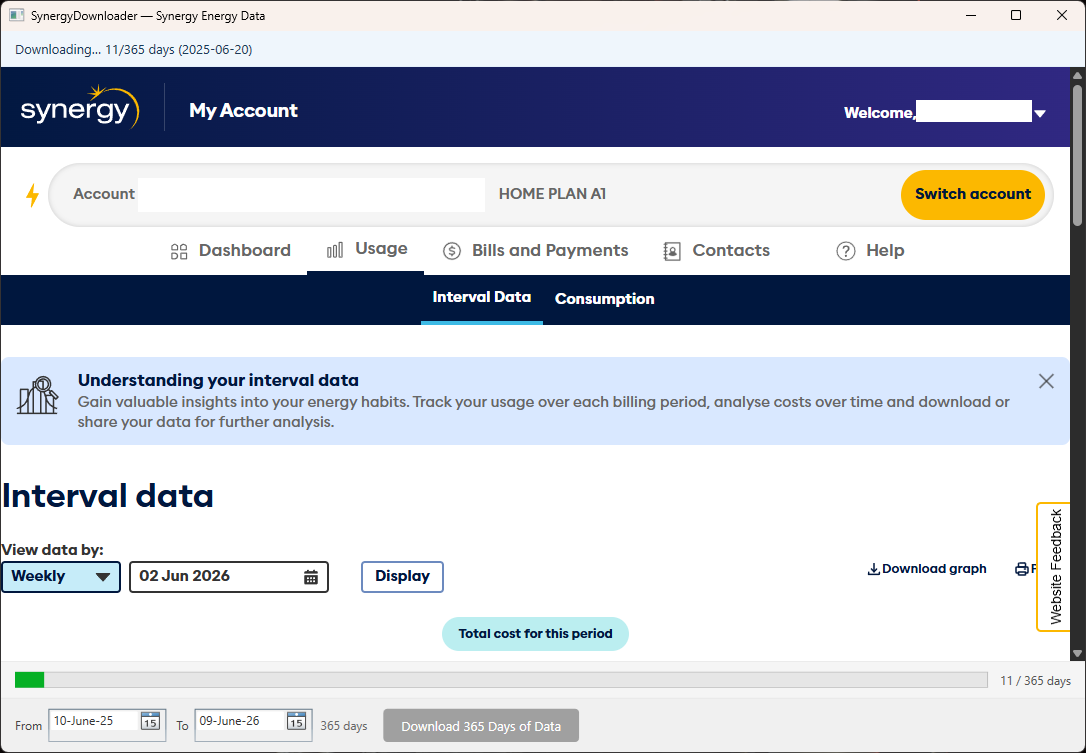Dismiss the Understanding your interval data banner
This screenshot has height=753, width=1086.
pos(1046,381)
